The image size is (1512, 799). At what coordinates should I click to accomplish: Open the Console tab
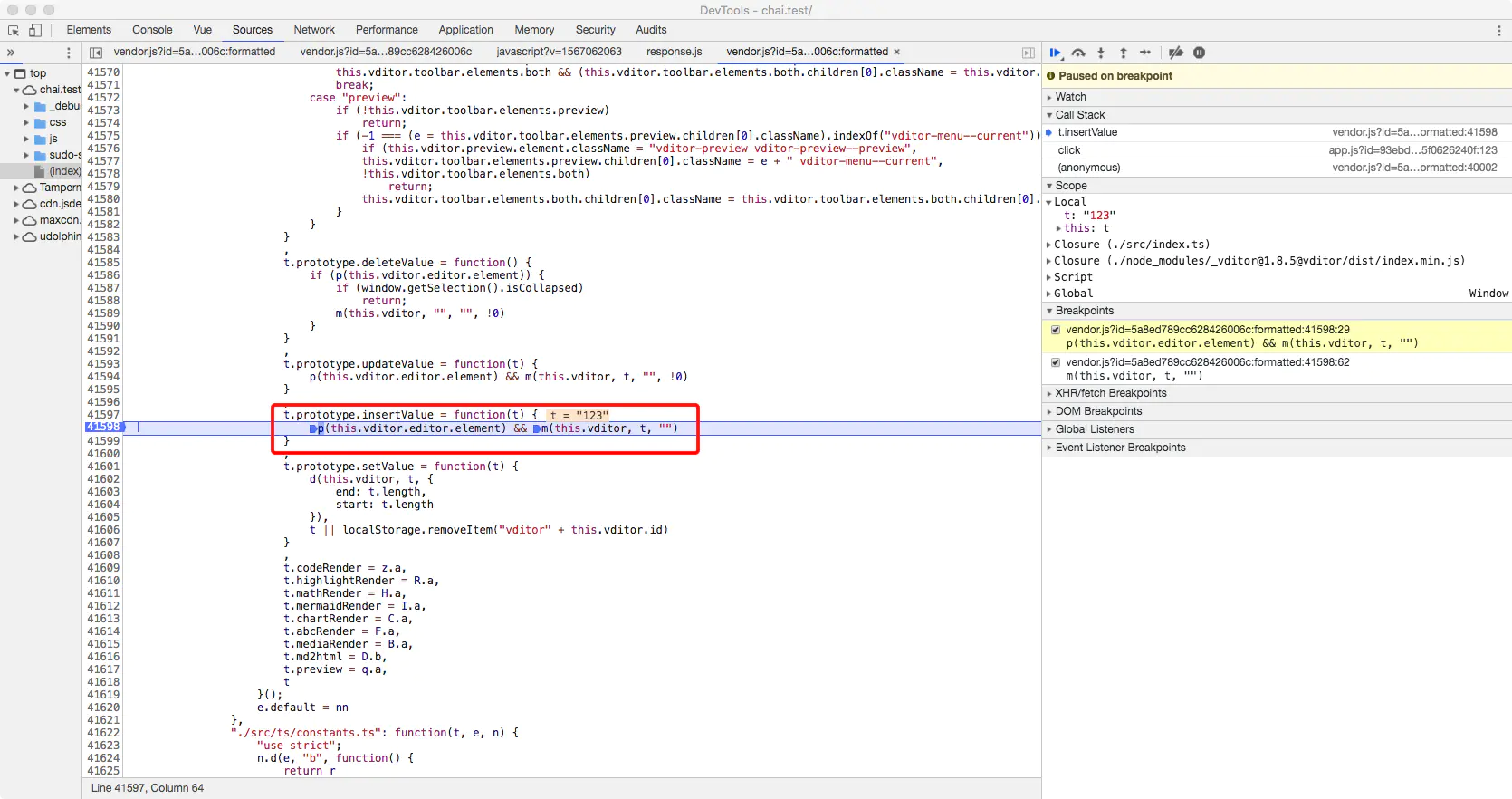152,30
